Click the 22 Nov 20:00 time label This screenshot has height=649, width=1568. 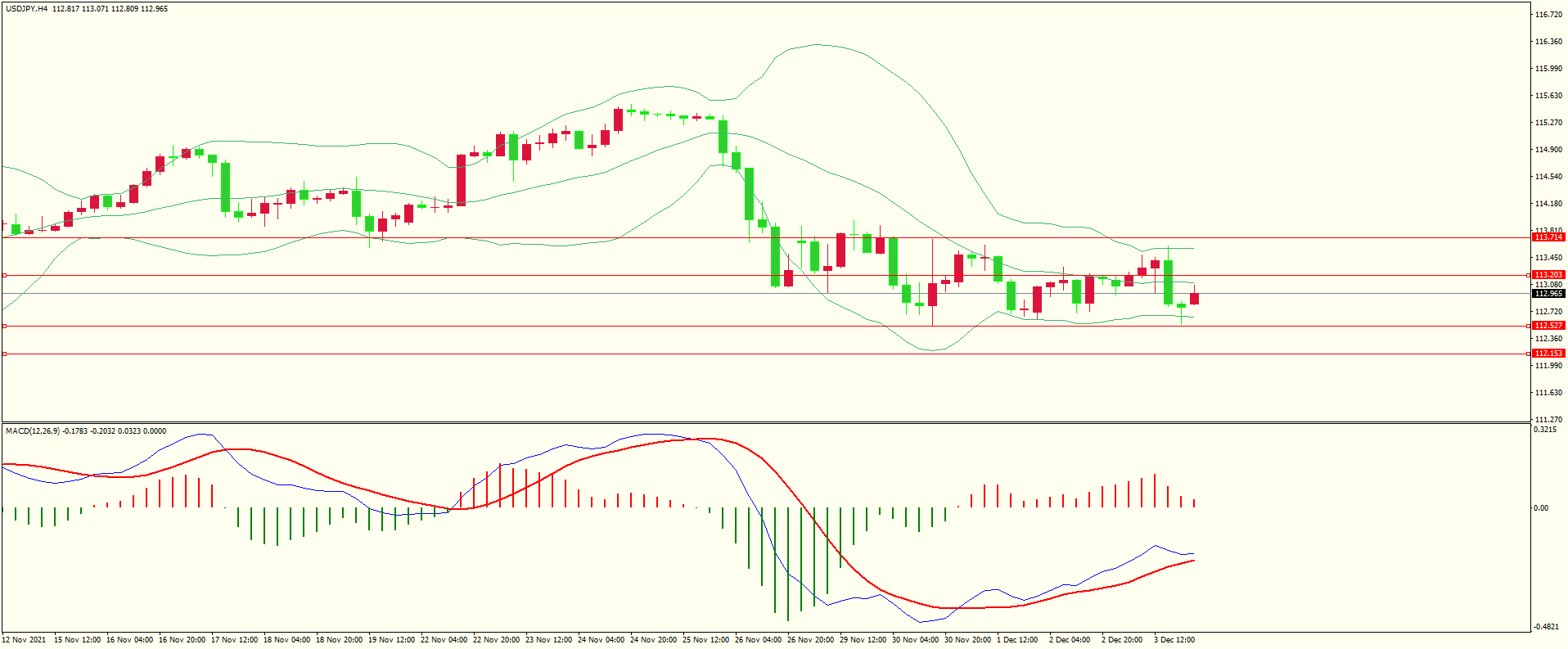pos(496,640)
